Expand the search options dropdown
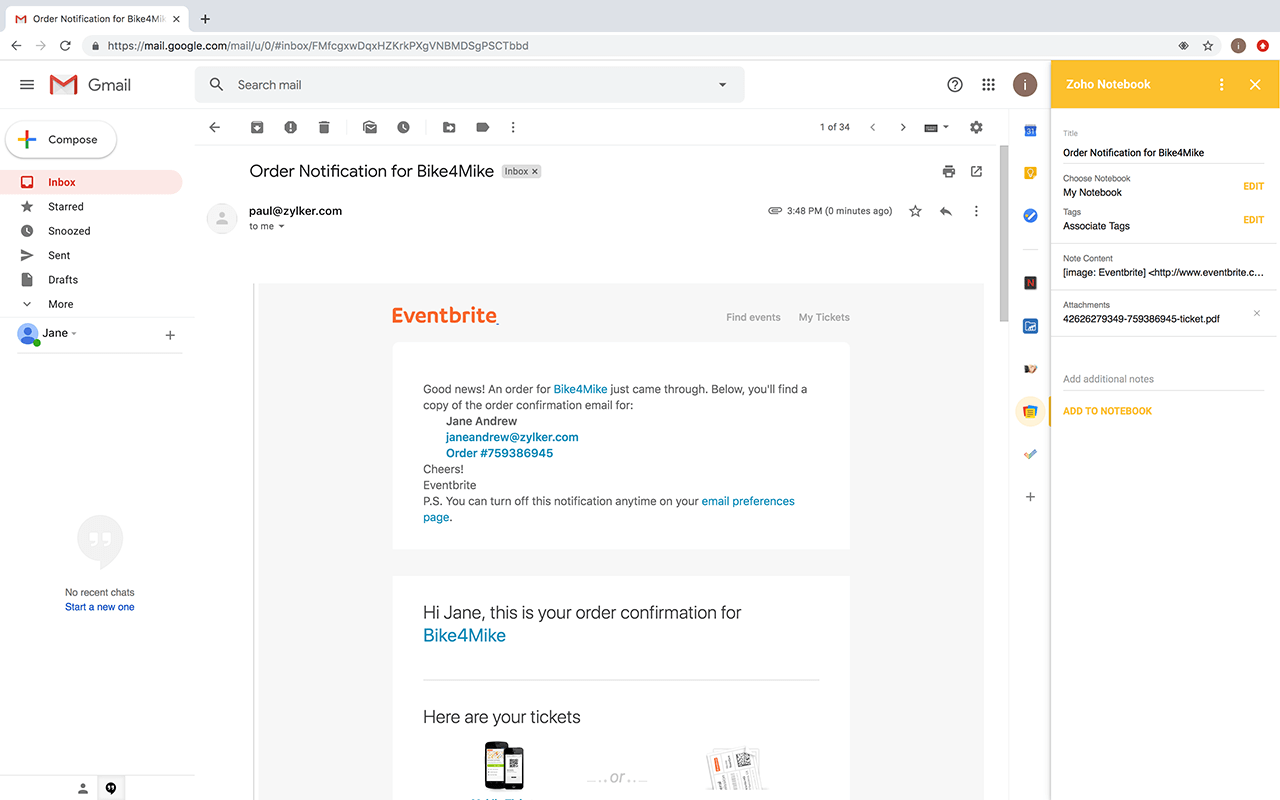 pyautogui.click(x=722, y=84)
